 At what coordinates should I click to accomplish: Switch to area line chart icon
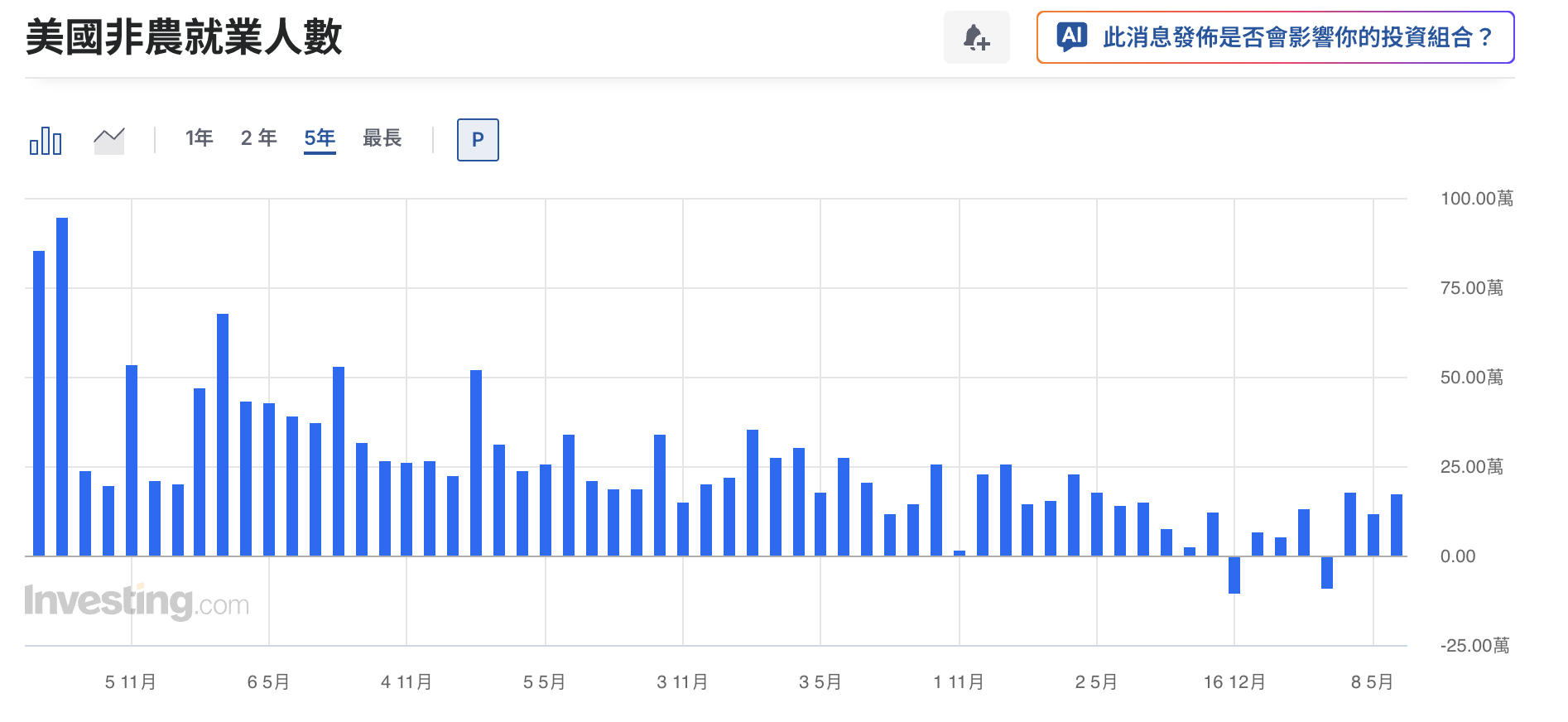[x=109, y=141]
